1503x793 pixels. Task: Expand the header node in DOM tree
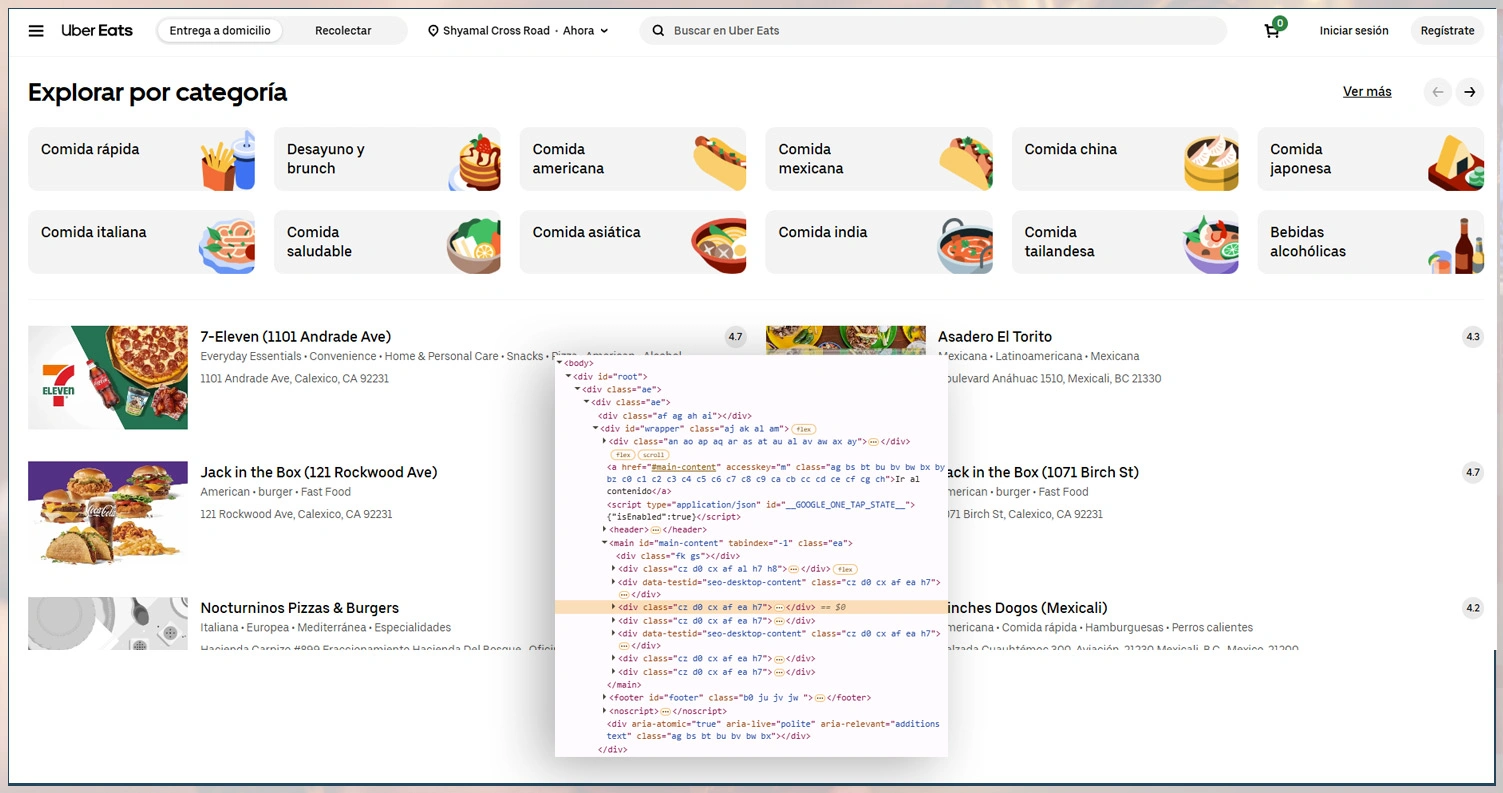(x=605, y=529)
